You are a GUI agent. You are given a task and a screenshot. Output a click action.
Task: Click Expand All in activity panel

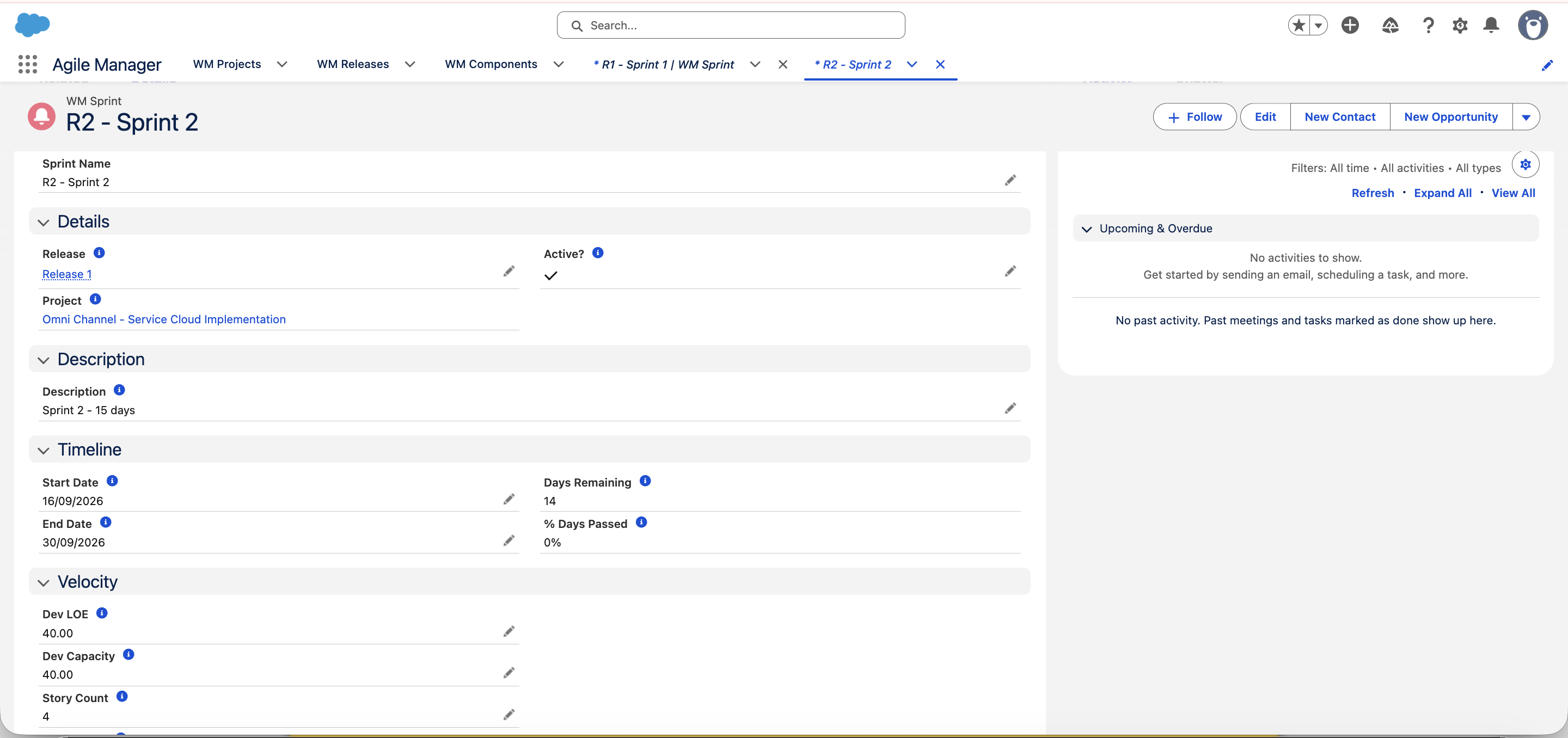[x=1443, y=193]
